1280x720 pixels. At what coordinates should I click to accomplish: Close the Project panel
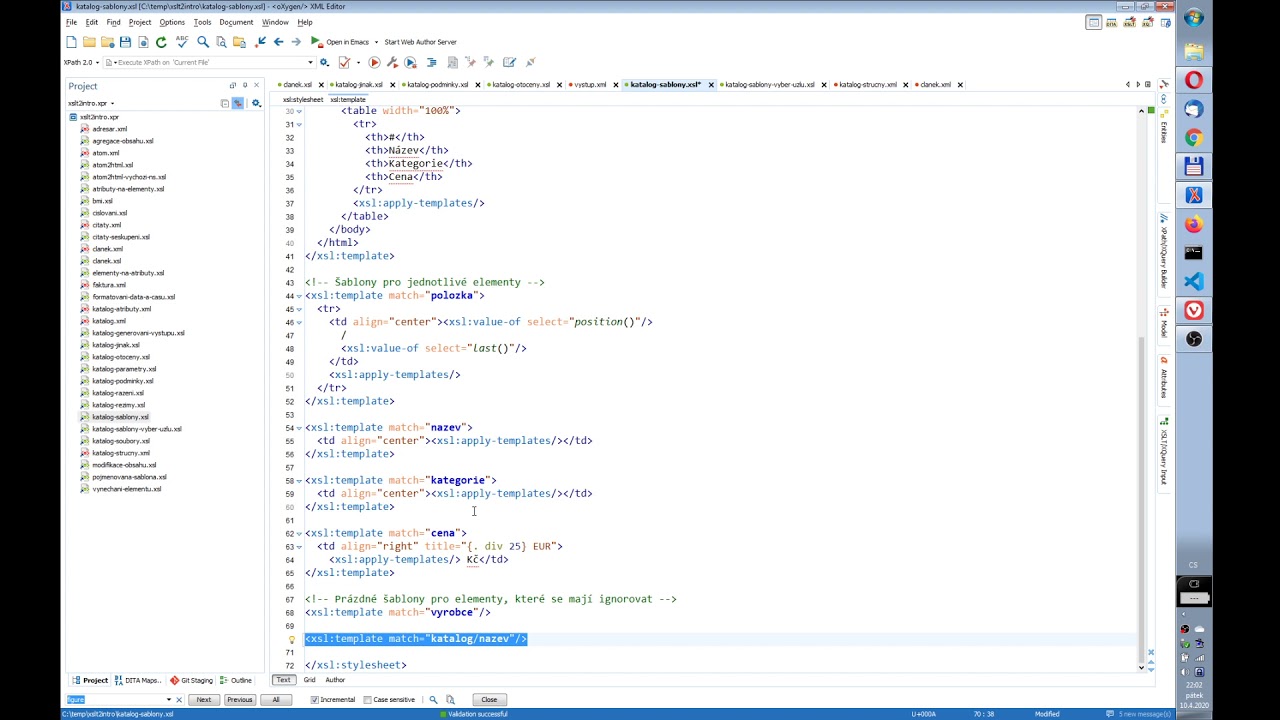256,85
